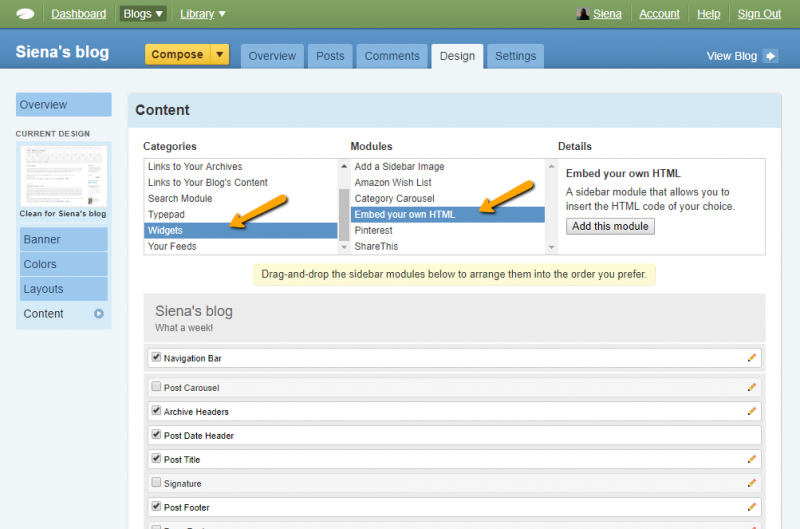
Task: Click the Add this module button
Action: tap(610, 226)
